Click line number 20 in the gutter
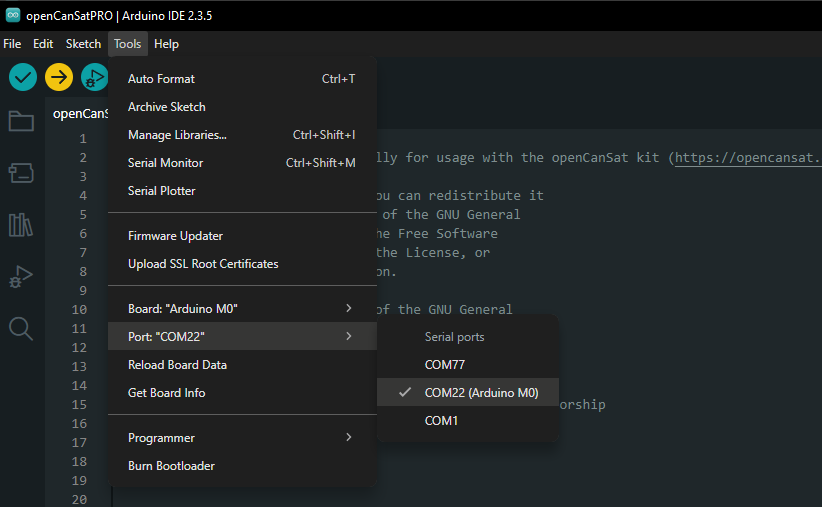The image size is (822, 507). 79,499
